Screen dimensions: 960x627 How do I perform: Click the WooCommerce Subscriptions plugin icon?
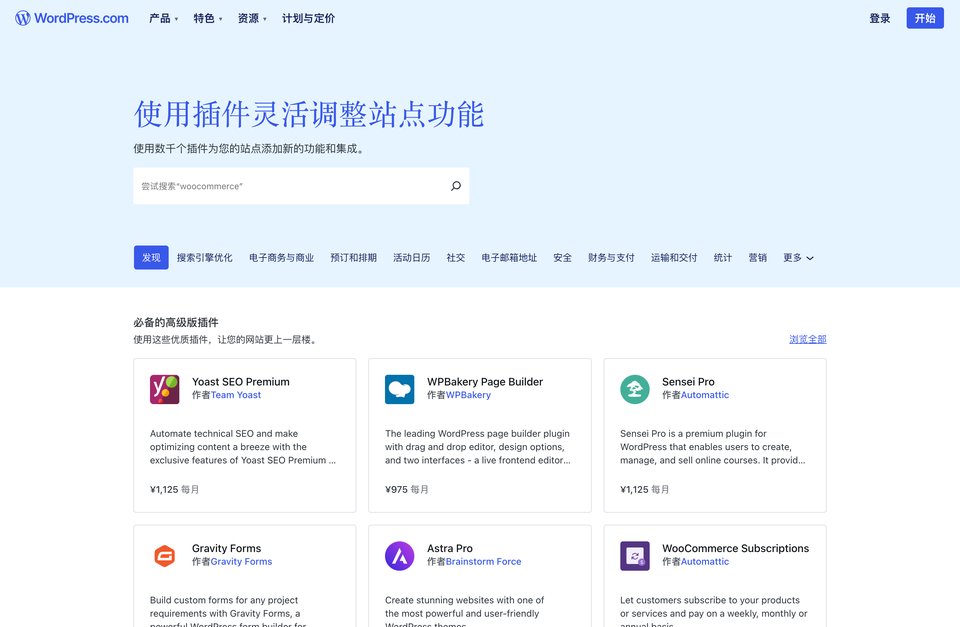[635, 556]
